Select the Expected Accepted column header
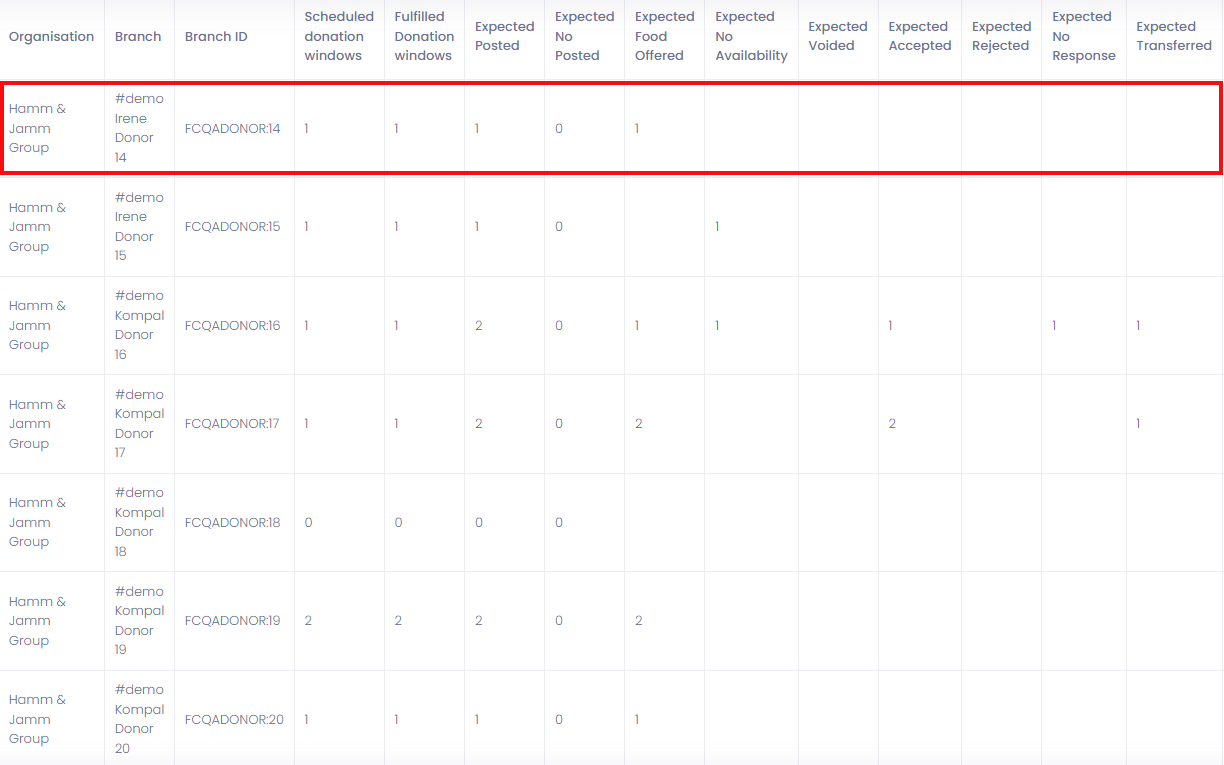Screen dimensions: 1224x765 tap(919, 36)
